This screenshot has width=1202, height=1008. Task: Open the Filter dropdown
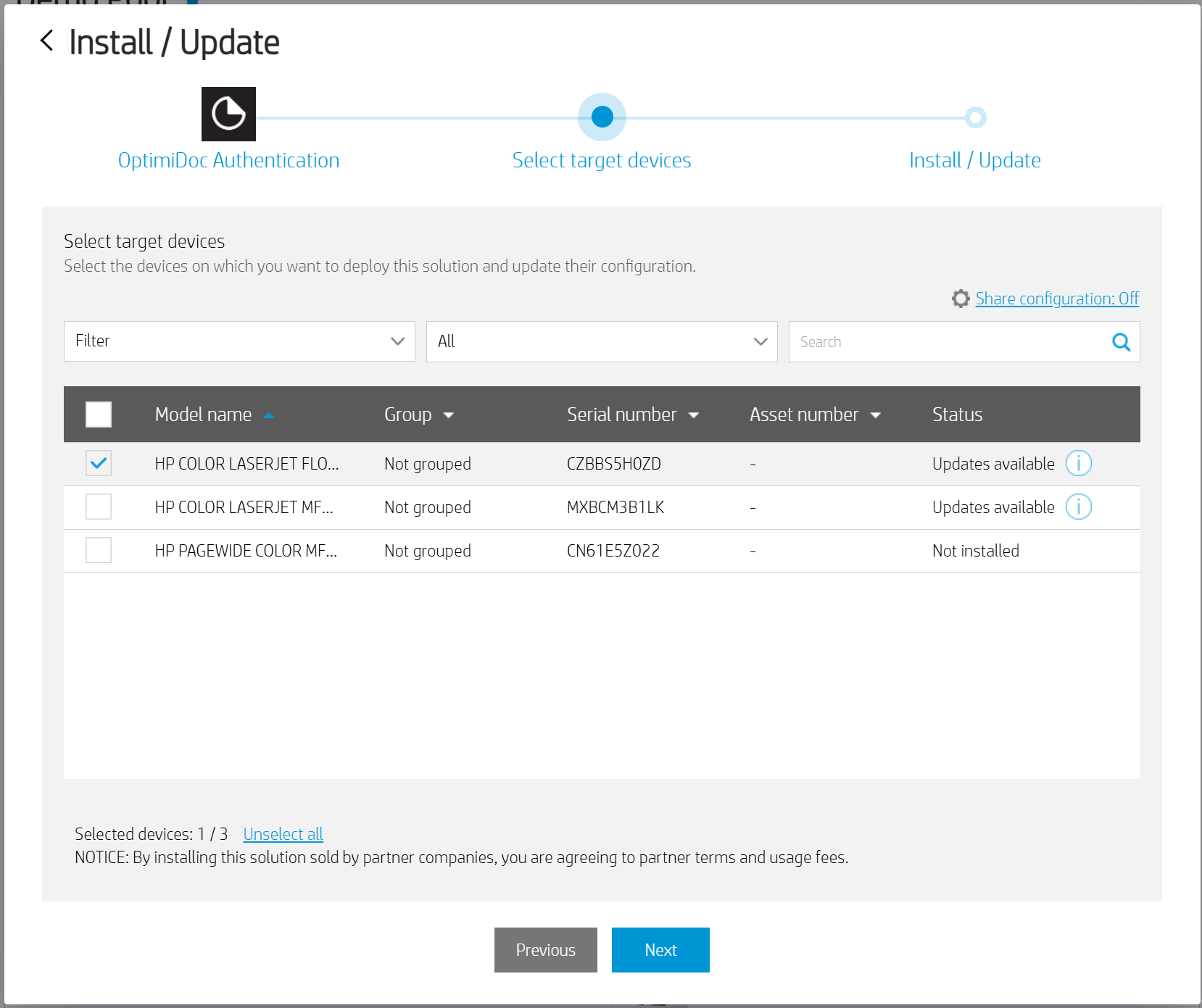(239, 341)
